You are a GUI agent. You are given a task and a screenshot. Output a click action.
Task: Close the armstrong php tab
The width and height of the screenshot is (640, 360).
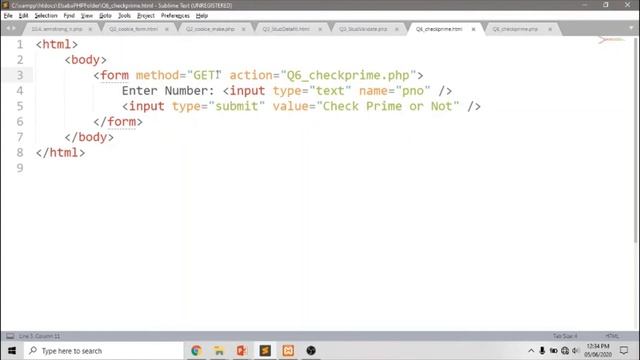coord(90,29)
